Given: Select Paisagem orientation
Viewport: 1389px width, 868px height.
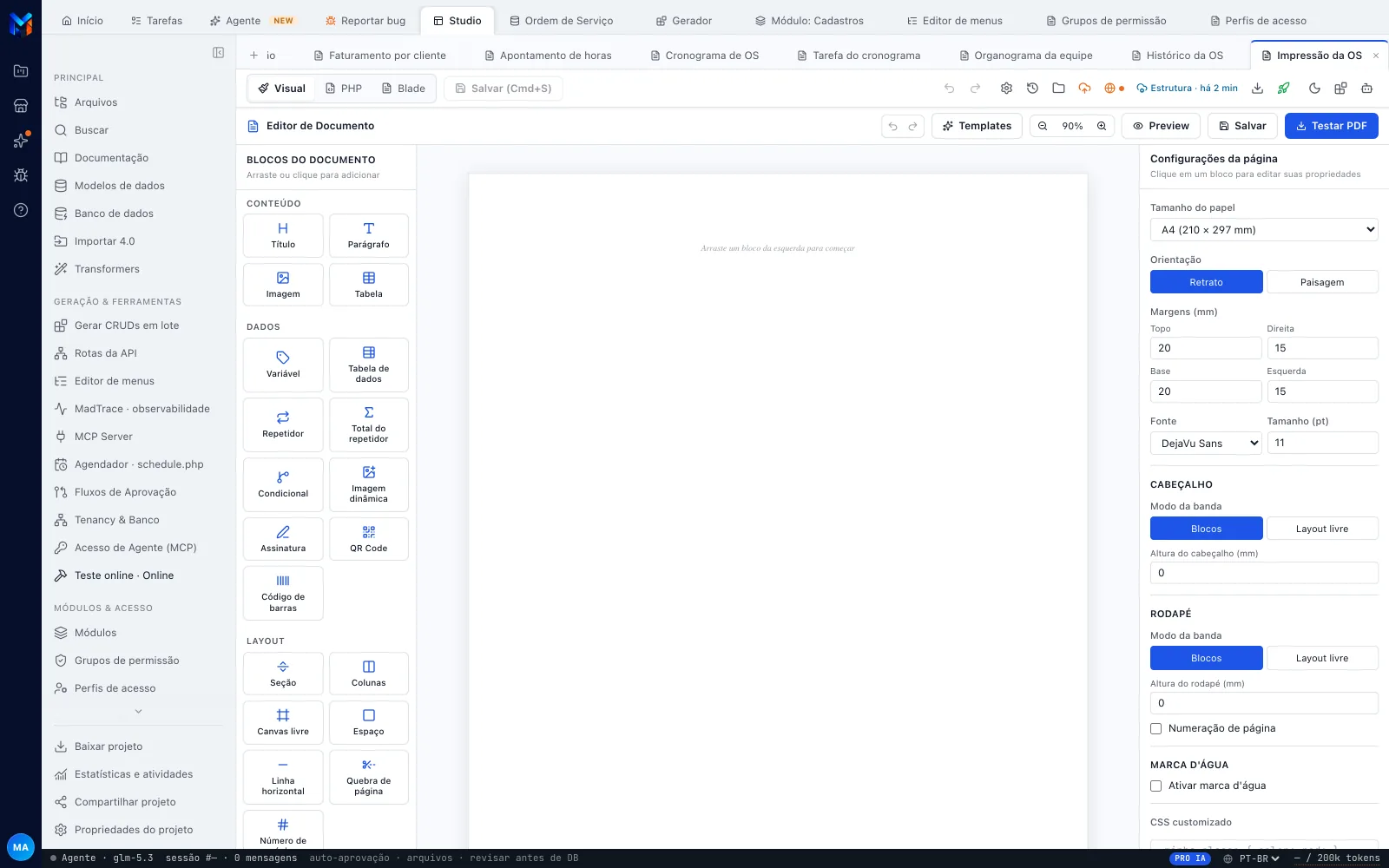Looking at the screenshot, I should coord(1322,282).
